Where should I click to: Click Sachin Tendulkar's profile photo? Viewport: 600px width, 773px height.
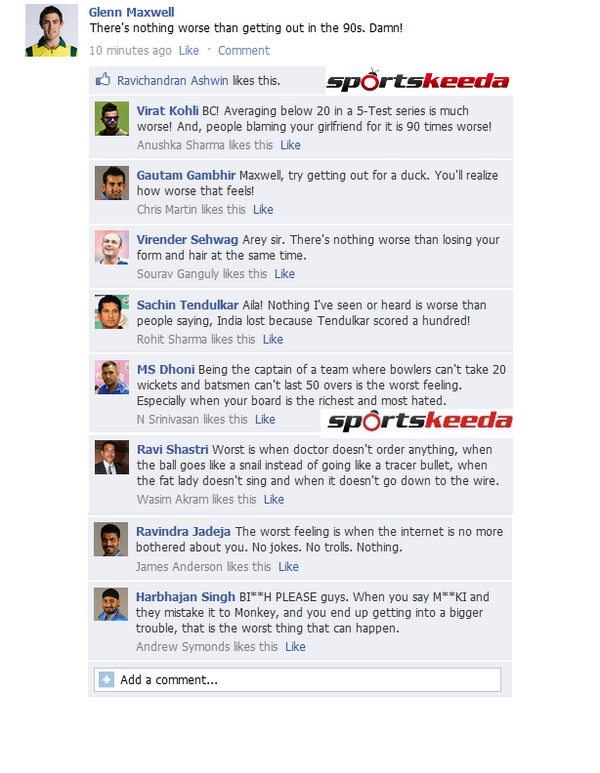tap(112, 312)
